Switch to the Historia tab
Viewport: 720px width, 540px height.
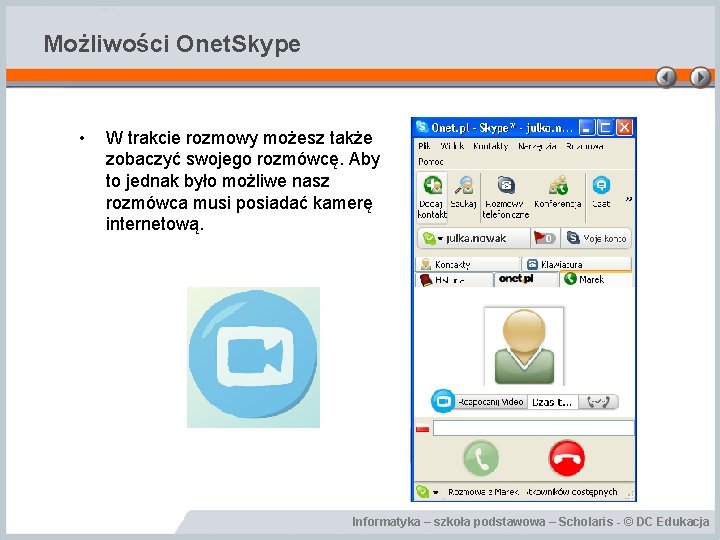[454, 280]
